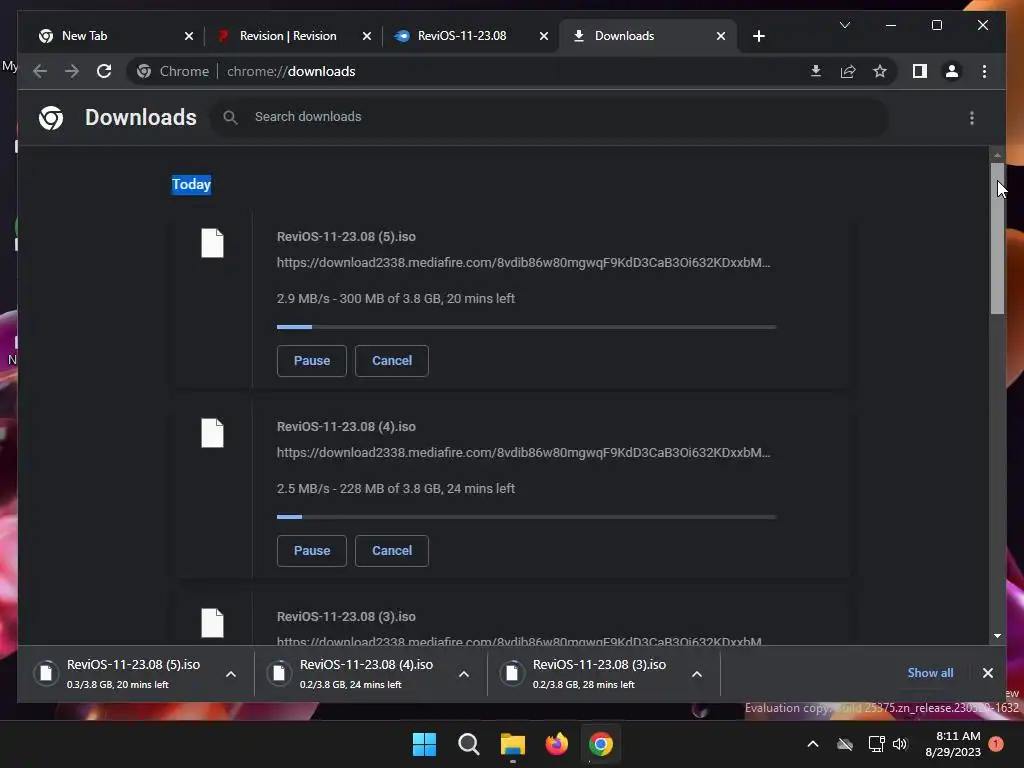Viewport: 1024px width, 768px height.
Task: Open the tab search chevron in title bar
Action: tap(844, 25)
